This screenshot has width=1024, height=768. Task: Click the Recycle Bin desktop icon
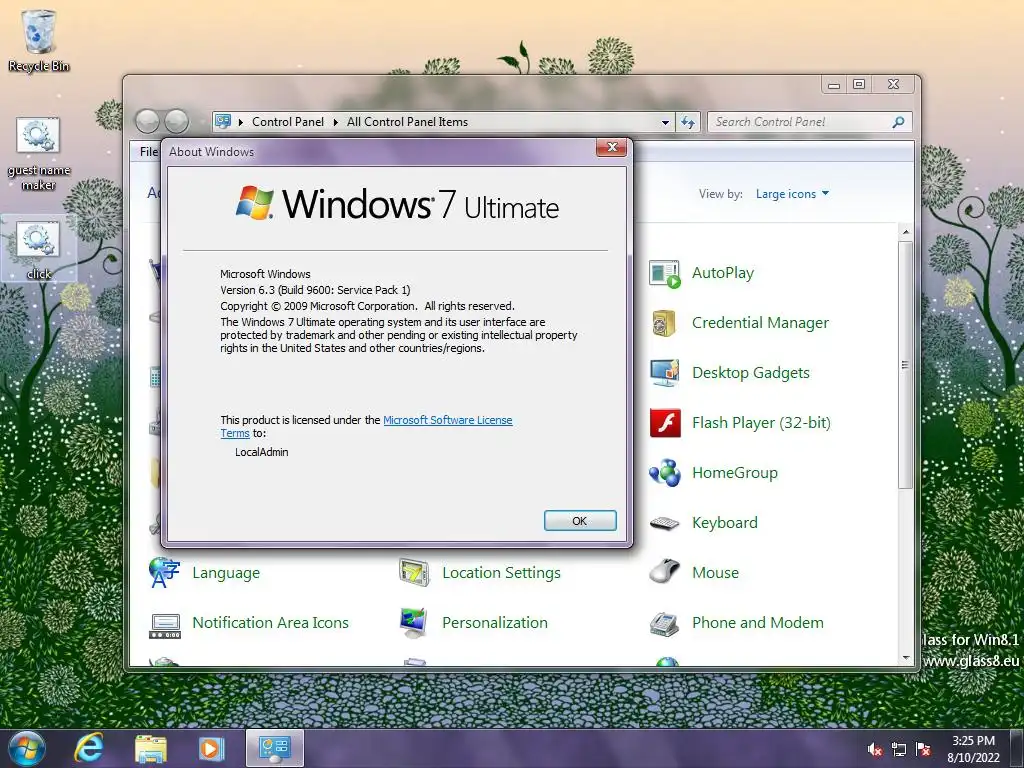pos(39,40)
